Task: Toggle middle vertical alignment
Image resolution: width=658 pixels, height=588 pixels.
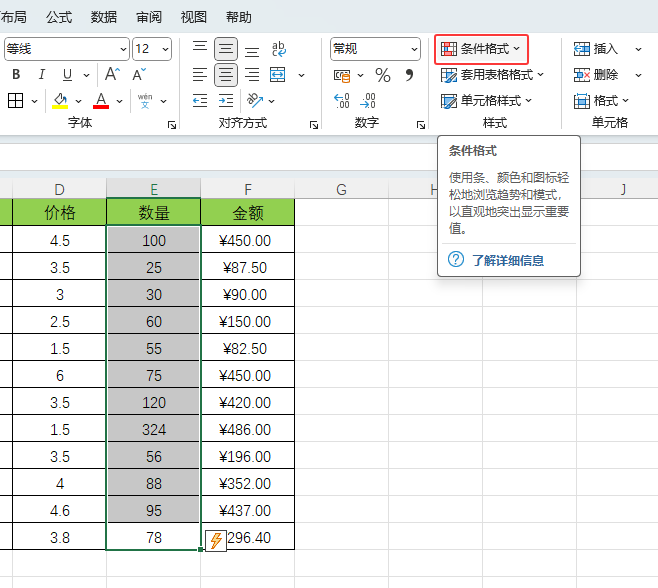Action: pyautogui.click(x=226, y=49)
